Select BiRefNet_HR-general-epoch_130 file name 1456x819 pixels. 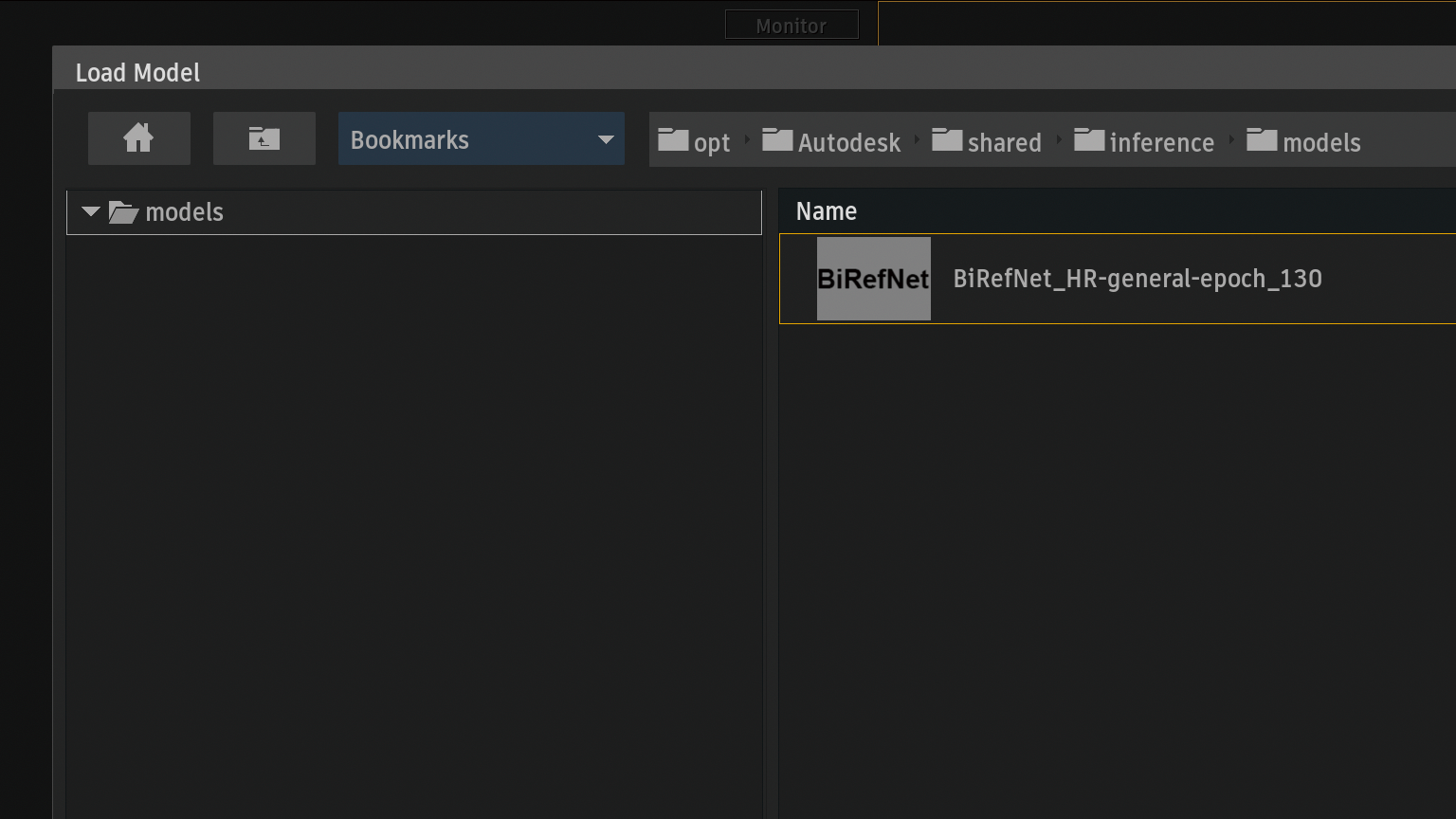[1137, 279]
